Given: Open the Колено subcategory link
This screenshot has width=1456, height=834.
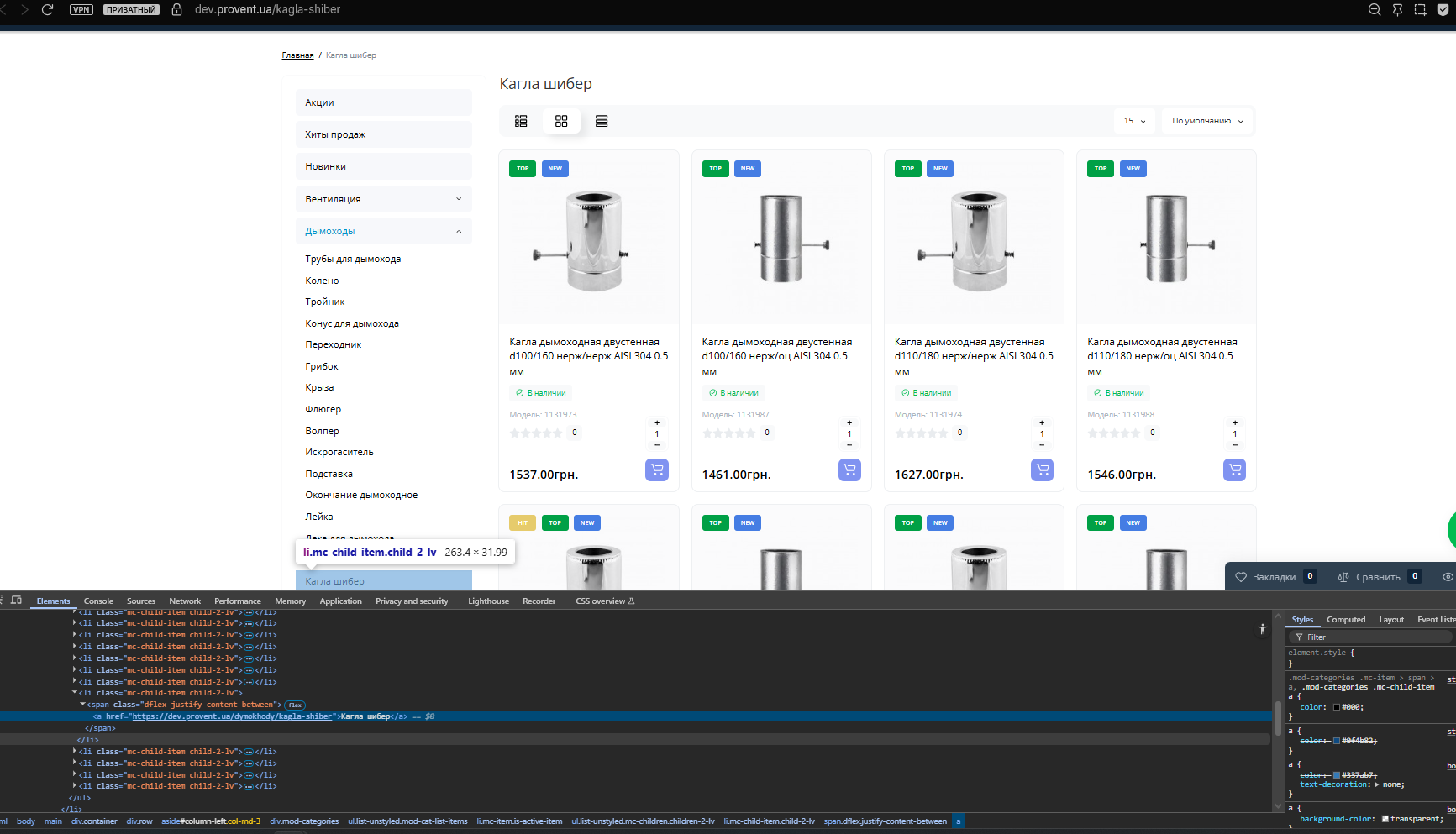Looking at the screenshot, I should (x=322, y=281).
